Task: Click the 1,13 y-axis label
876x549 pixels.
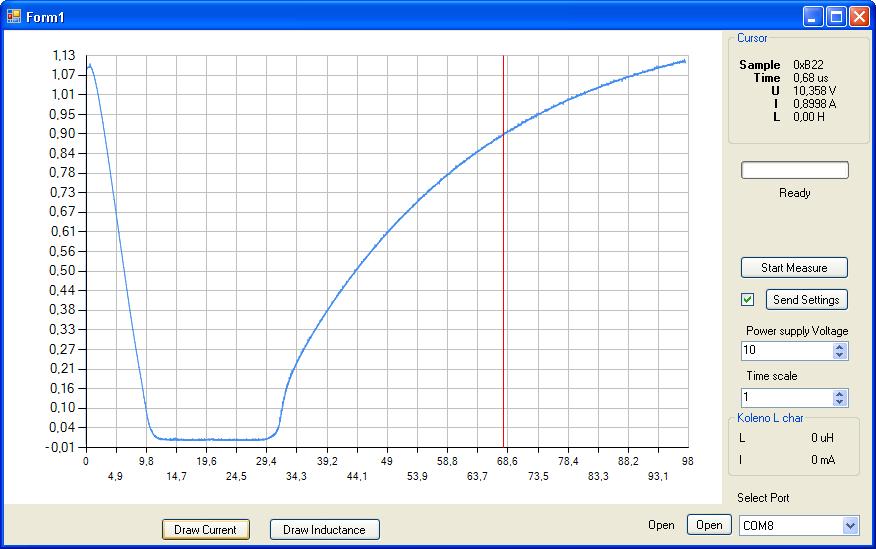Action: pos(64,55)
